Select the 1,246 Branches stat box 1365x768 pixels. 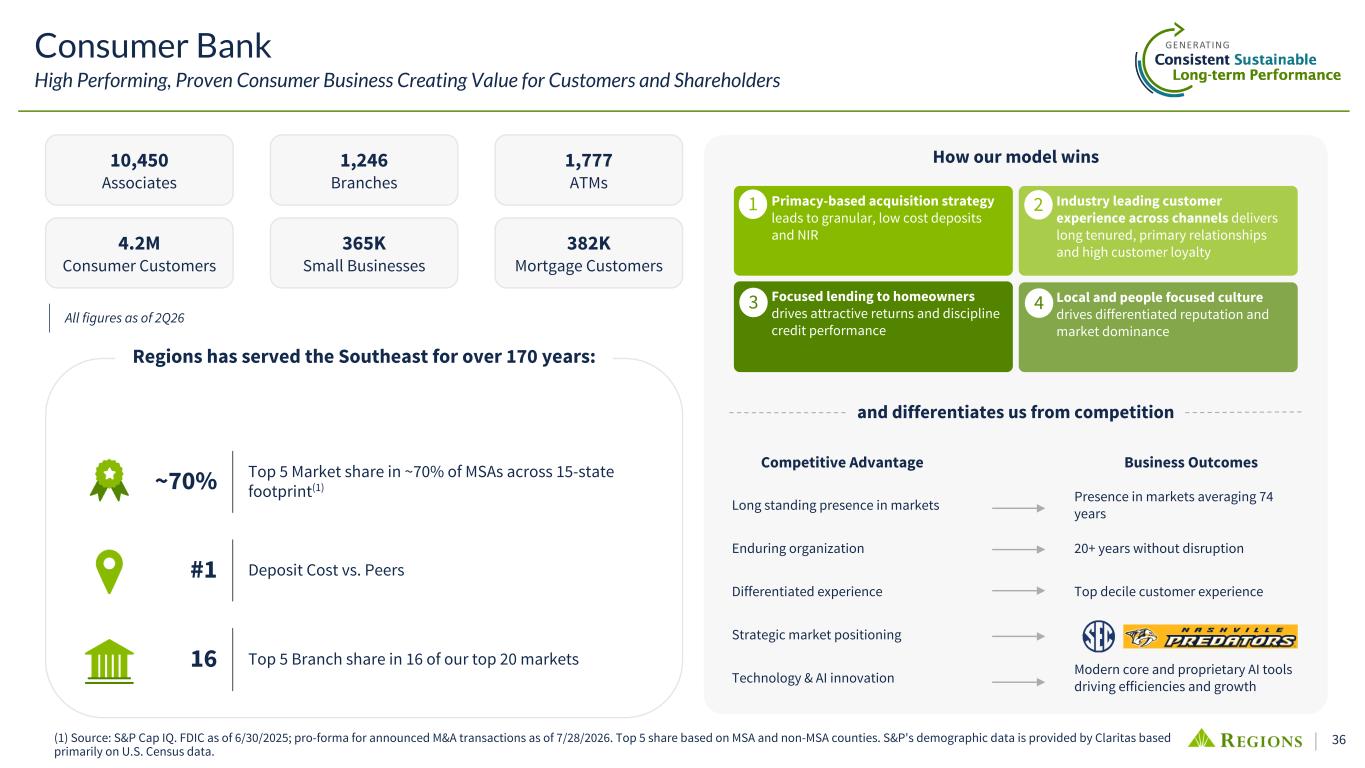point(364,170)
